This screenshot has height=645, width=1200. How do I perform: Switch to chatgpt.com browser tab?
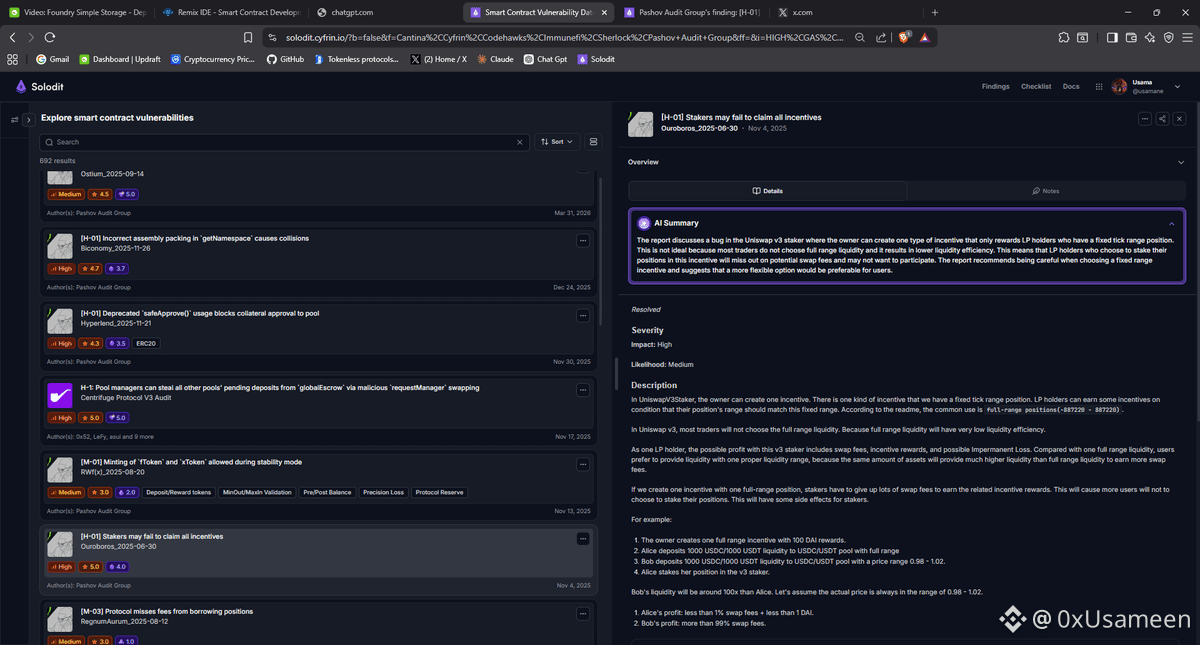(383, 12)
